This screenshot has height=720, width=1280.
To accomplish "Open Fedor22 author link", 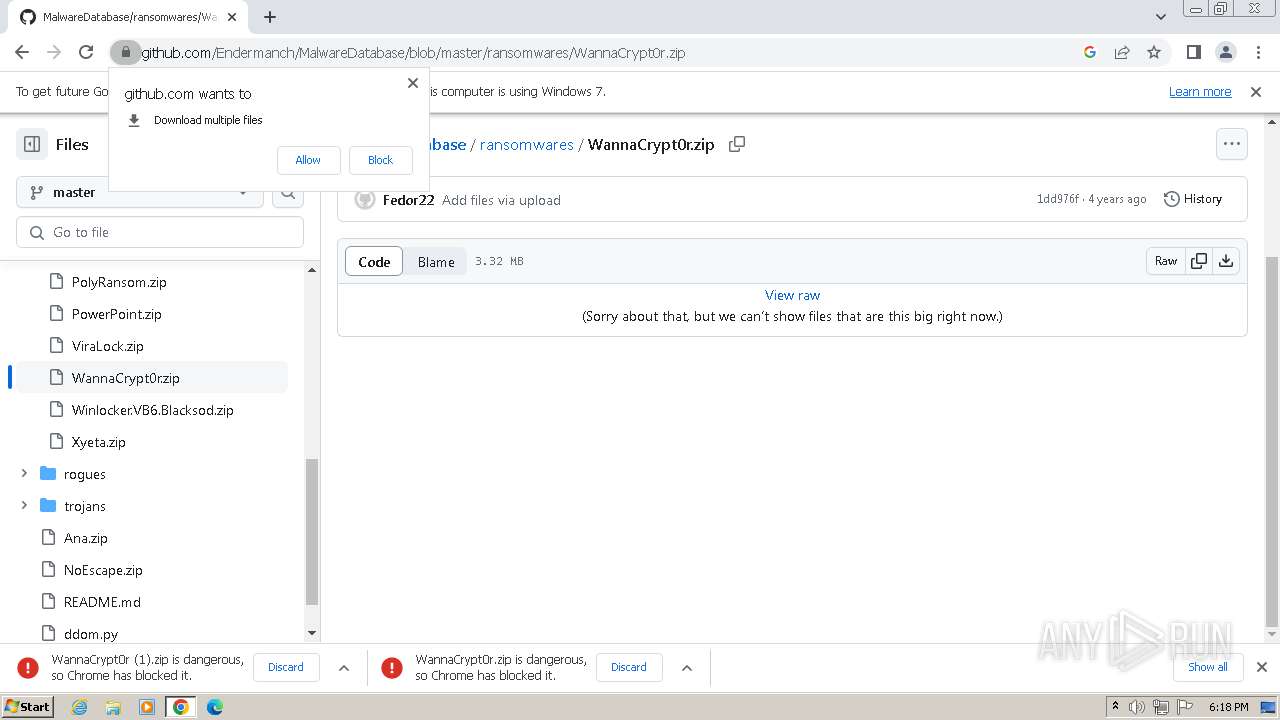I will [408, 200].
